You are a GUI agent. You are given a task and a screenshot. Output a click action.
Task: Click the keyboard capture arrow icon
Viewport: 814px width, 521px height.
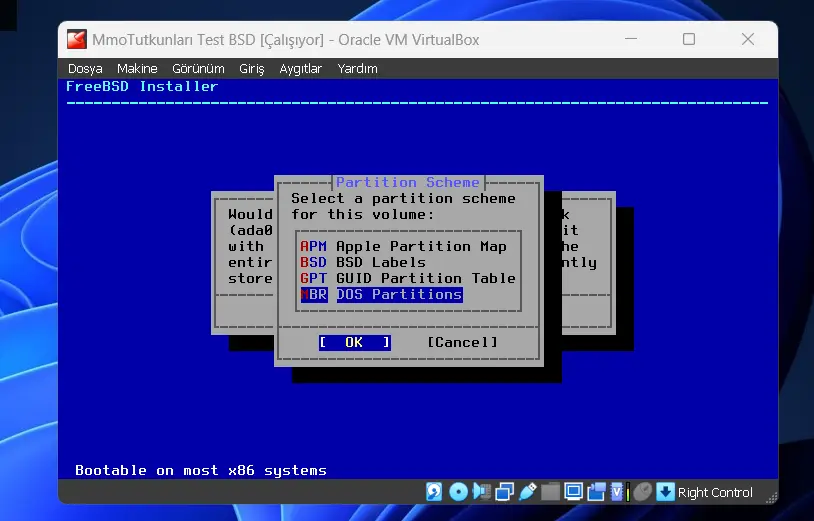tap(665, 491)
